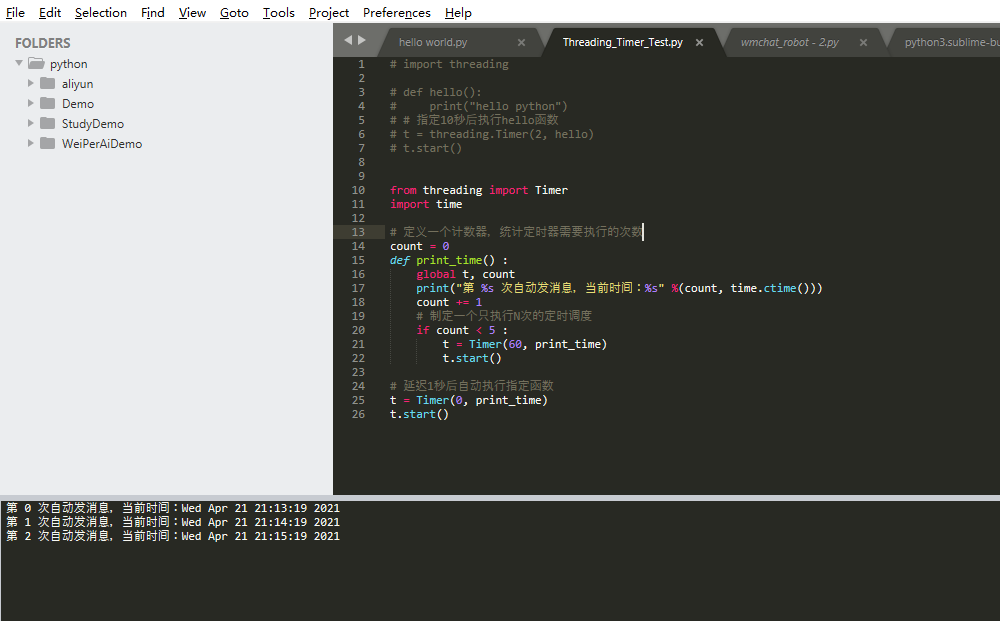Switch to wmchat_robot - 2.py tab
The image size is (1000, 621).
pos(790,42)
